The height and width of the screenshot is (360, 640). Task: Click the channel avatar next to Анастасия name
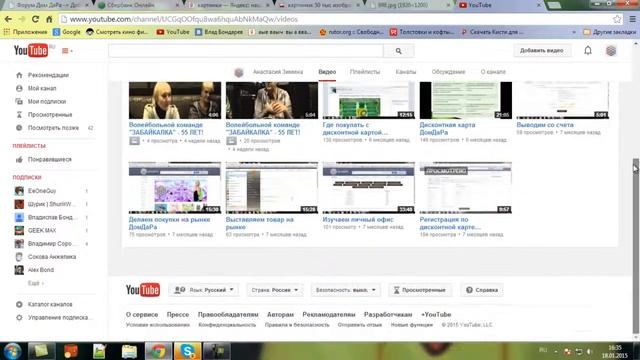point(239,72)
